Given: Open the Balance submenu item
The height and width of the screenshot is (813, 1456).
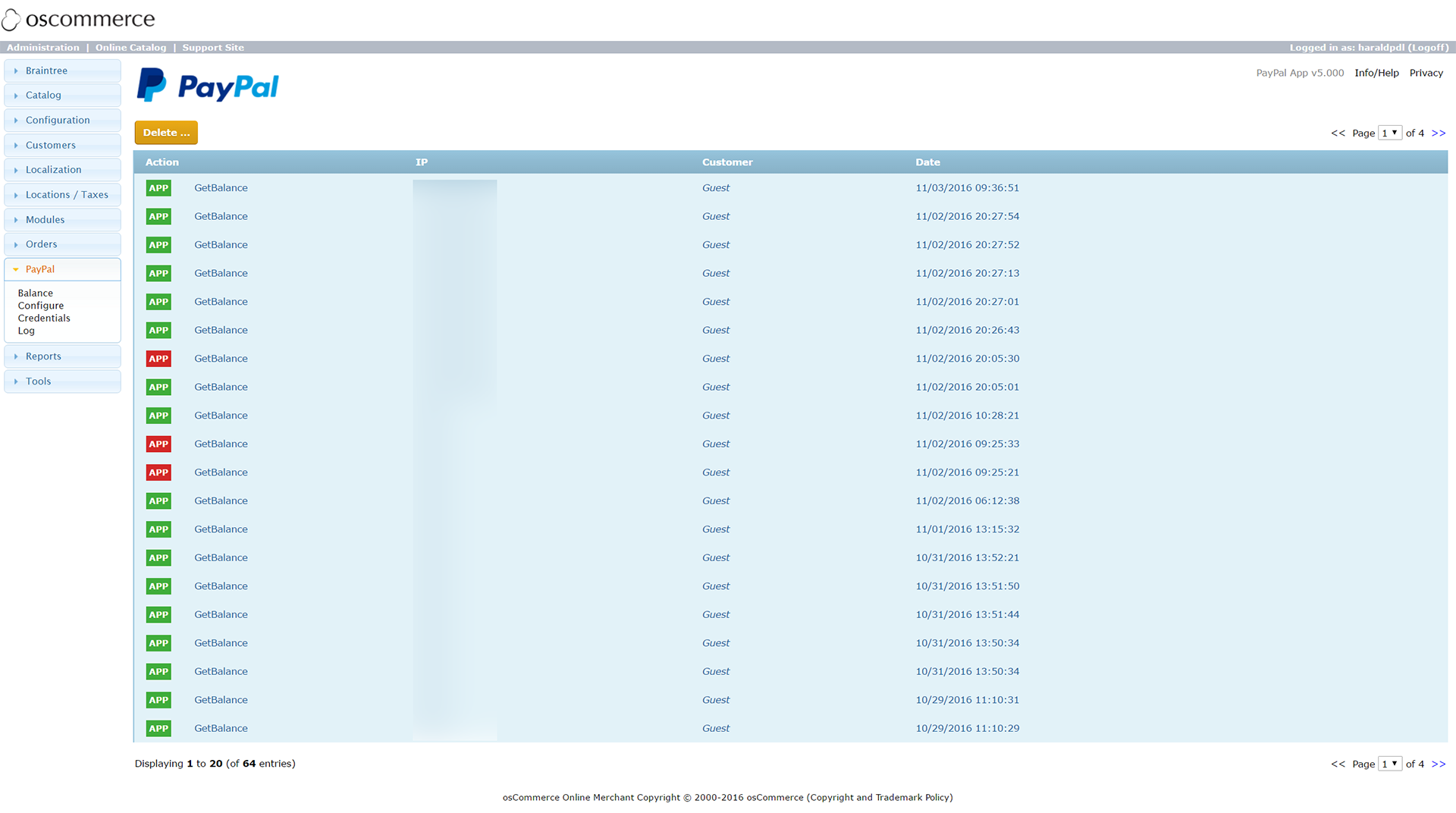Looking at the screenshot, I should [x=36, y=293].
